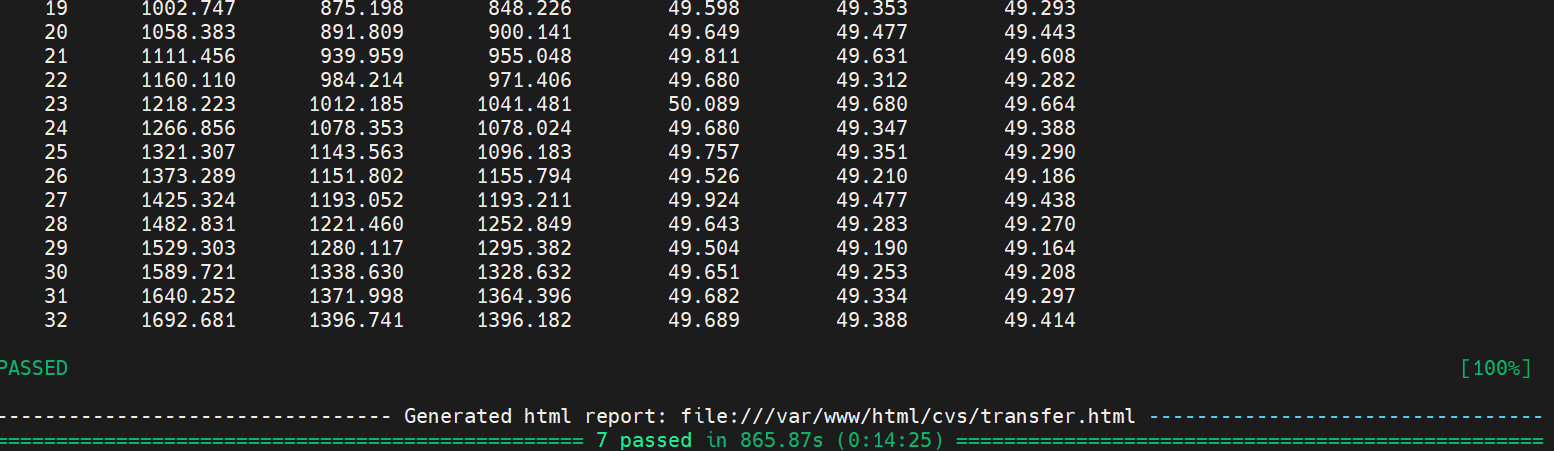Click the file:///var/www/html/cvs/transfer.html report link
The image size is (1554, 451).
tap(908, 416)
